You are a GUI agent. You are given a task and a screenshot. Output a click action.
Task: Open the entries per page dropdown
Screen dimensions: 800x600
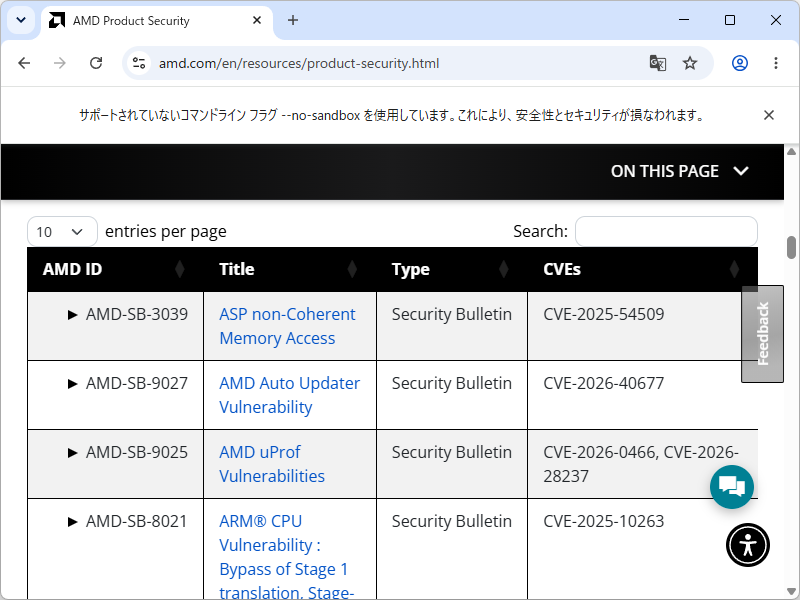[x=62, y=232]
